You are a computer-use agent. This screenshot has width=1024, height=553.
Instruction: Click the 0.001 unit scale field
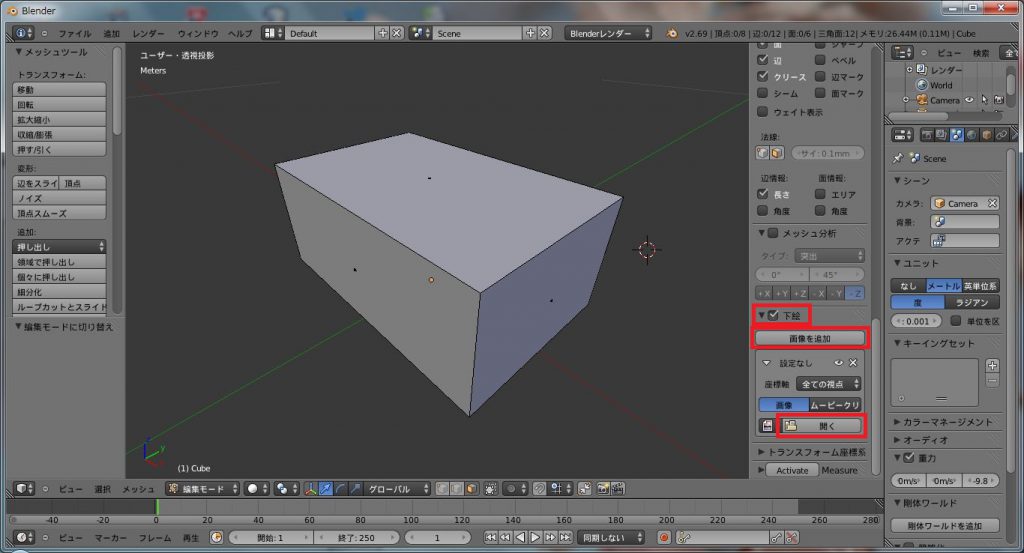[918, 321]
